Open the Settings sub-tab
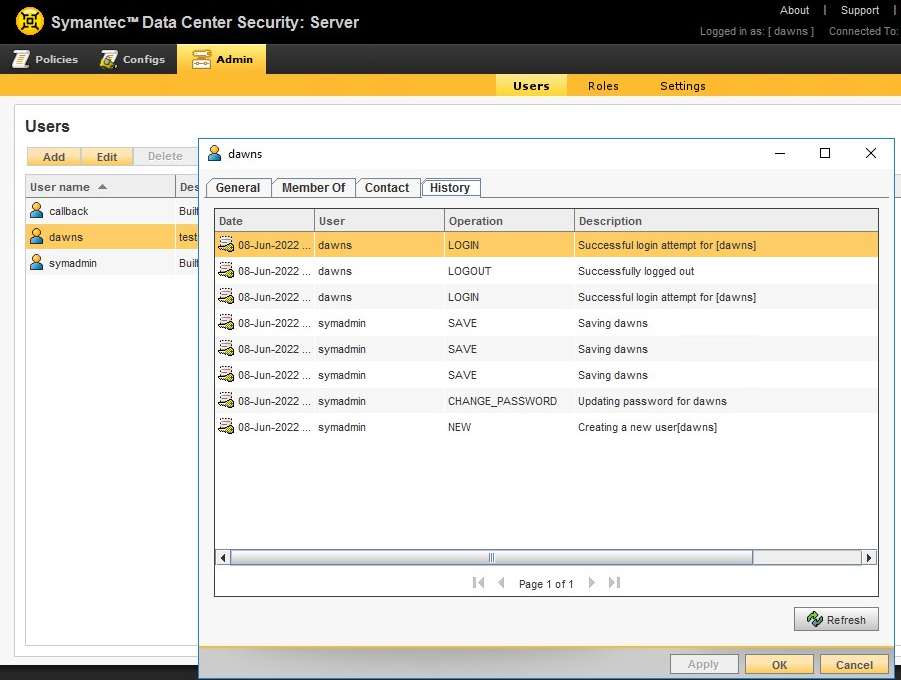901x680 pixels. click(683, 86)
